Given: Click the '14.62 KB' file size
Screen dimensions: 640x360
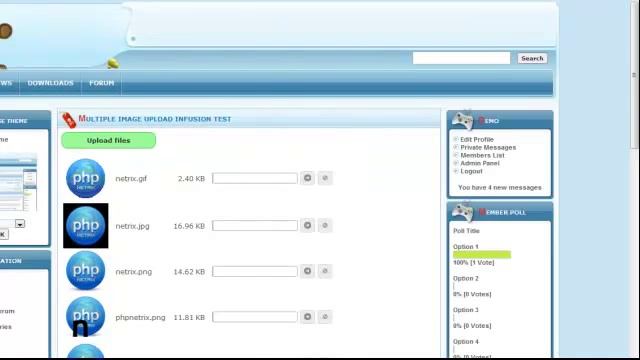Looking at the screenshot, I should (189, 271).
